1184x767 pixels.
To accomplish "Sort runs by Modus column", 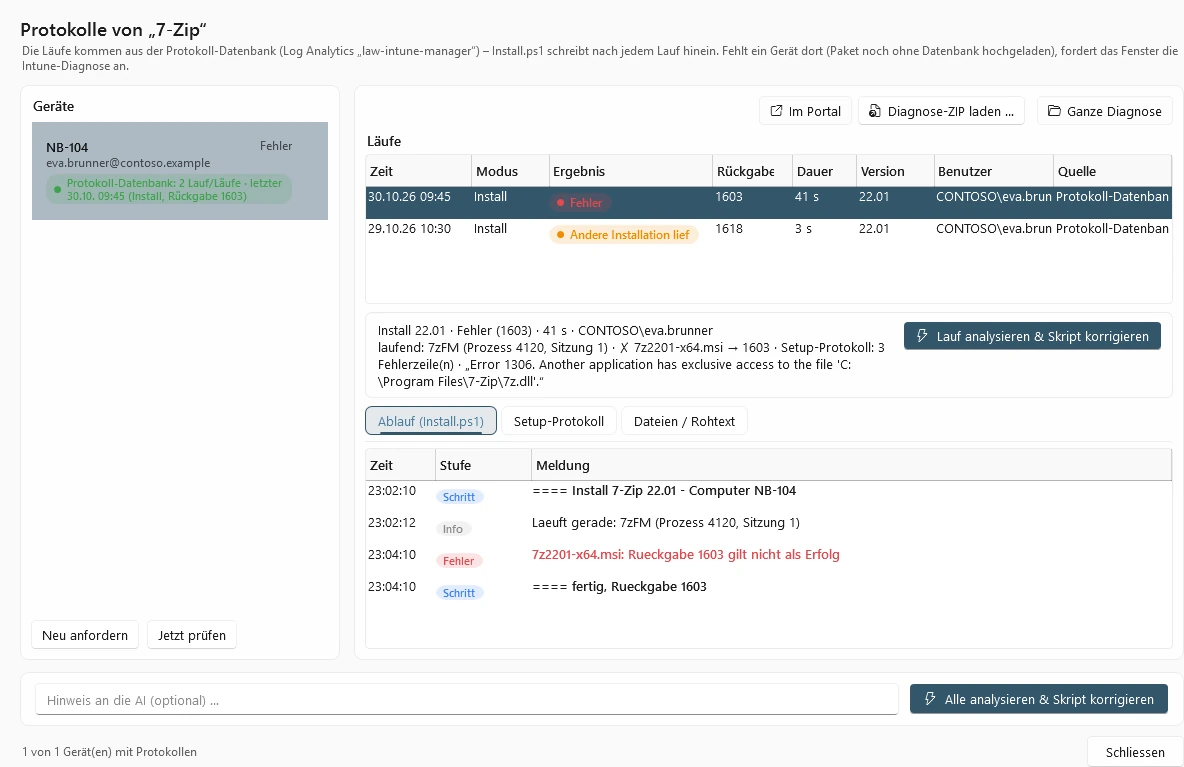I will 510,171.
